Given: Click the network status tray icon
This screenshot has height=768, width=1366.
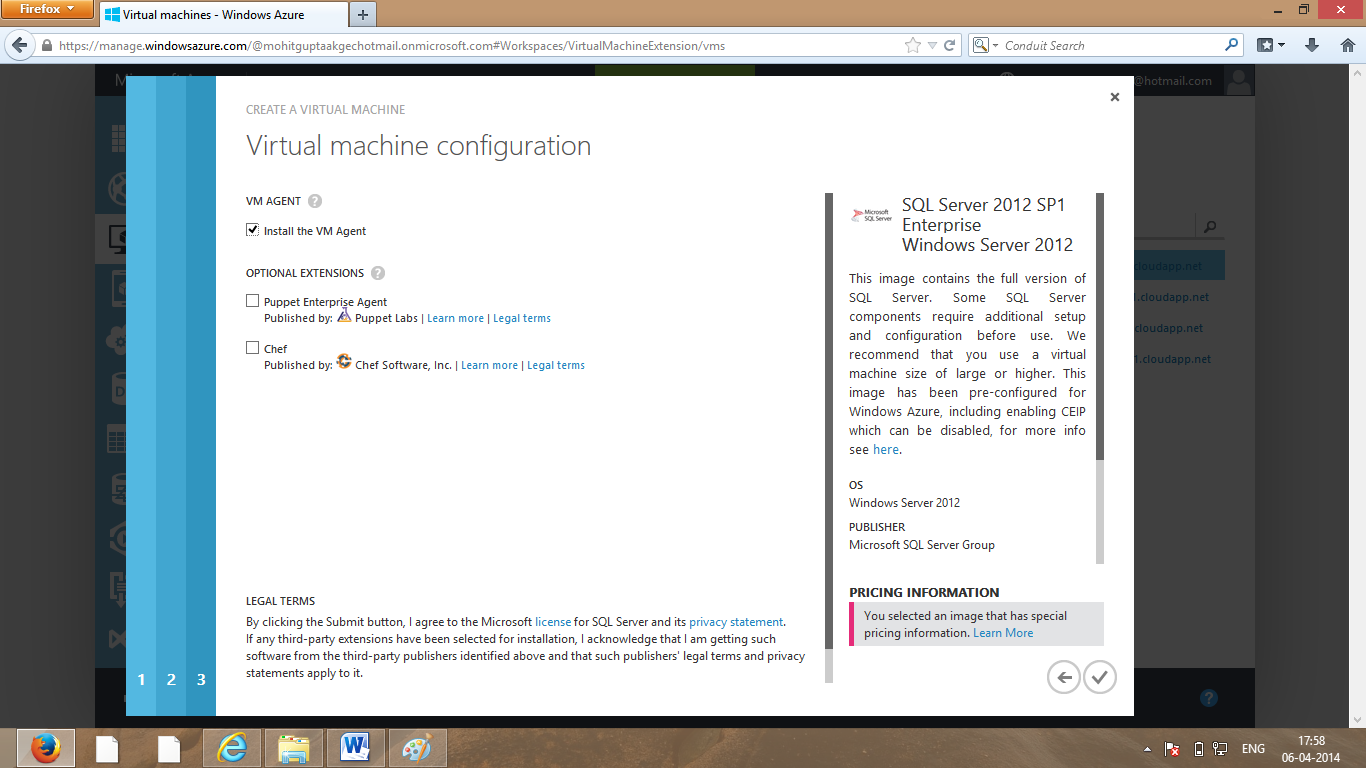Looking at the screenshot, I should click(x=1220, y=748).
